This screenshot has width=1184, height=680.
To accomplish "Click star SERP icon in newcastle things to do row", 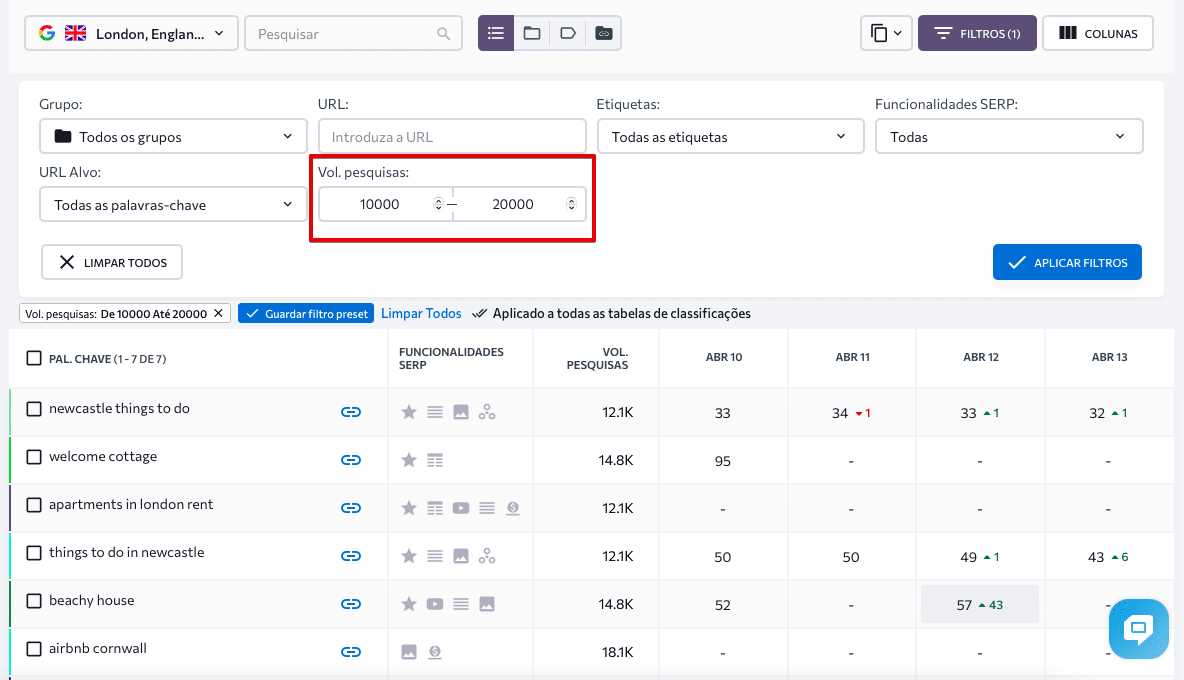I will point(409,412).
